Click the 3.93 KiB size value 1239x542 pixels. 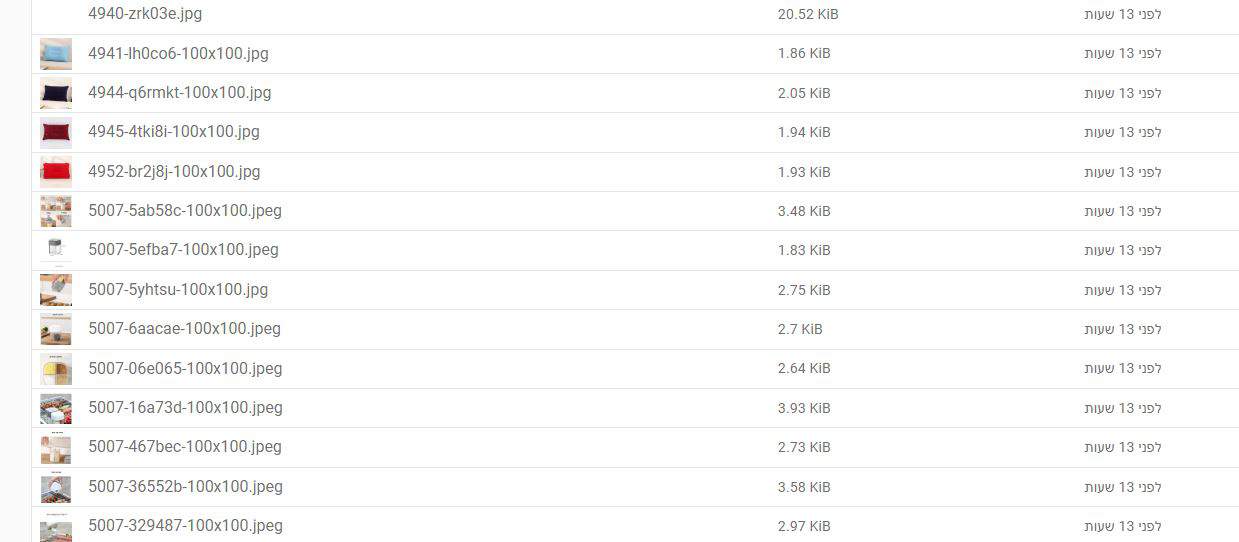coord(804,408)
